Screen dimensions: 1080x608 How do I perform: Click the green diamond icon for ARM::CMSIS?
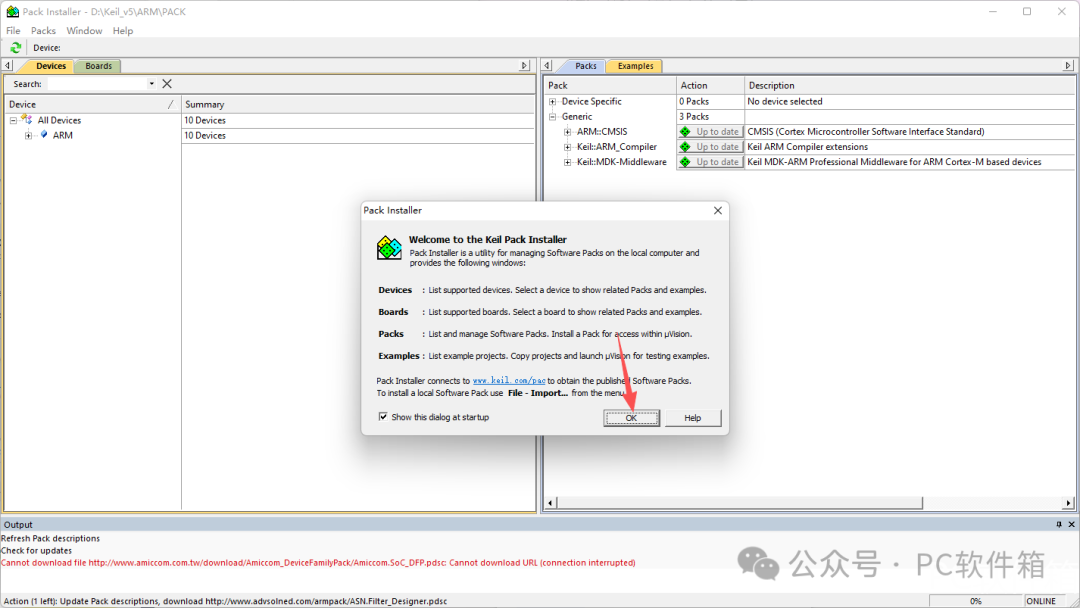pos(685,132)
